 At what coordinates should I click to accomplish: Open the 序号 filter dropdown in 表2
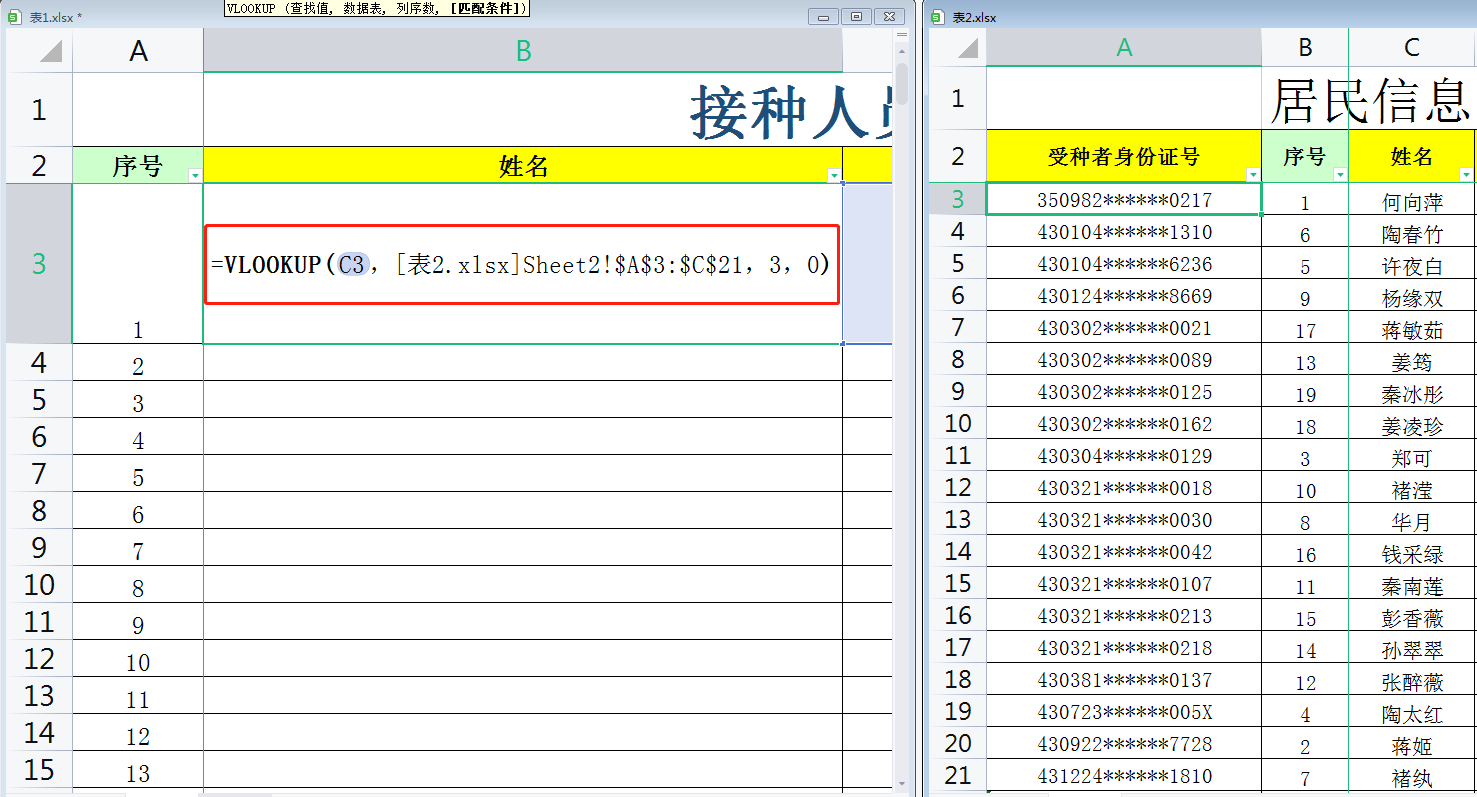point(1341,174)
